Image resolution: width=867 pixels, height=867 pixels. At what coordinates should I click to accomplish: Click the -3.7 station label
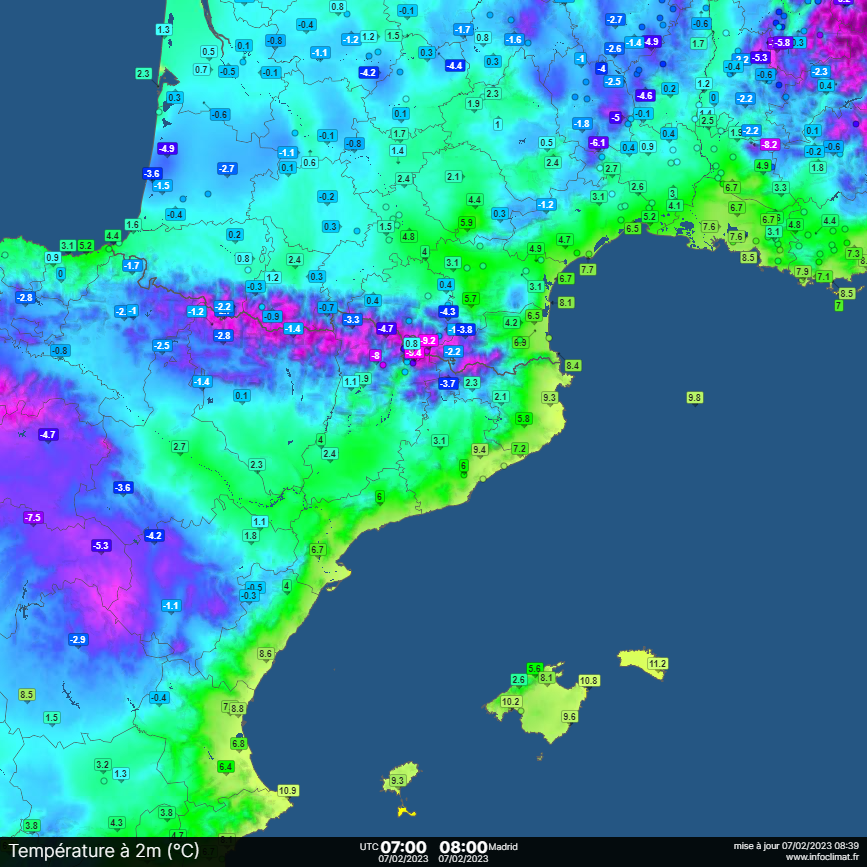448,384
